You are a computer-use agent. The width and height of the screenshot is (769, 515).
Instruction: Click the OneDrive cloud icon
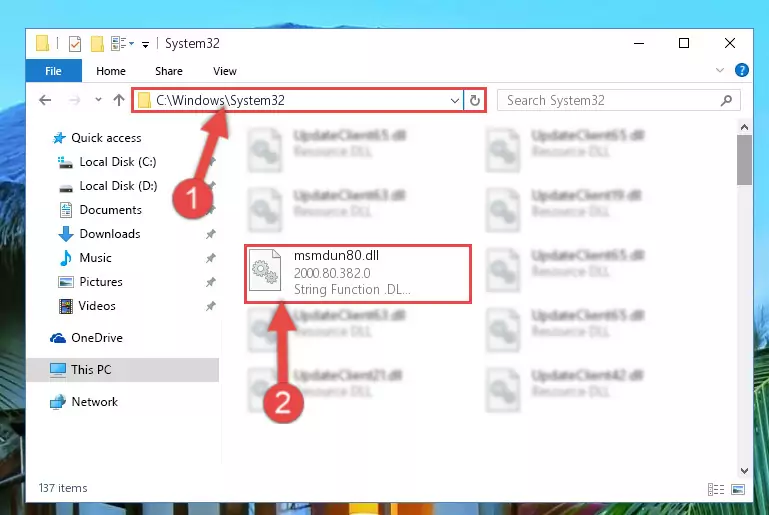57,338
